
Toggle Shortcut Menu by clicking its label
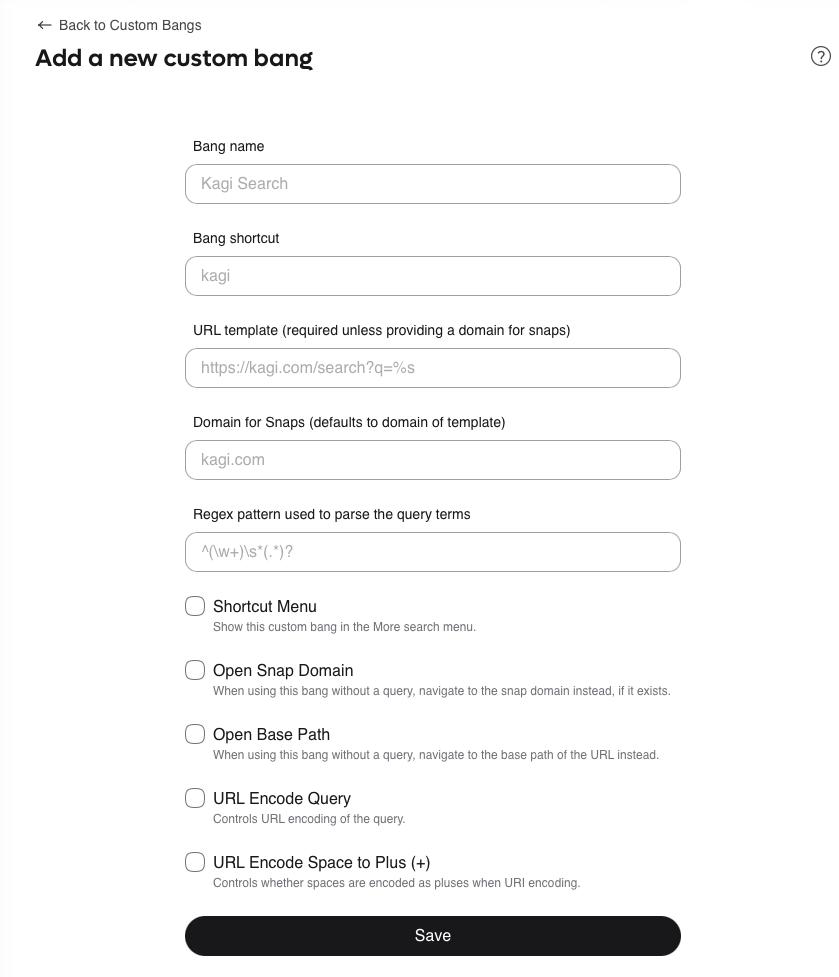click(x=264, y=606)
